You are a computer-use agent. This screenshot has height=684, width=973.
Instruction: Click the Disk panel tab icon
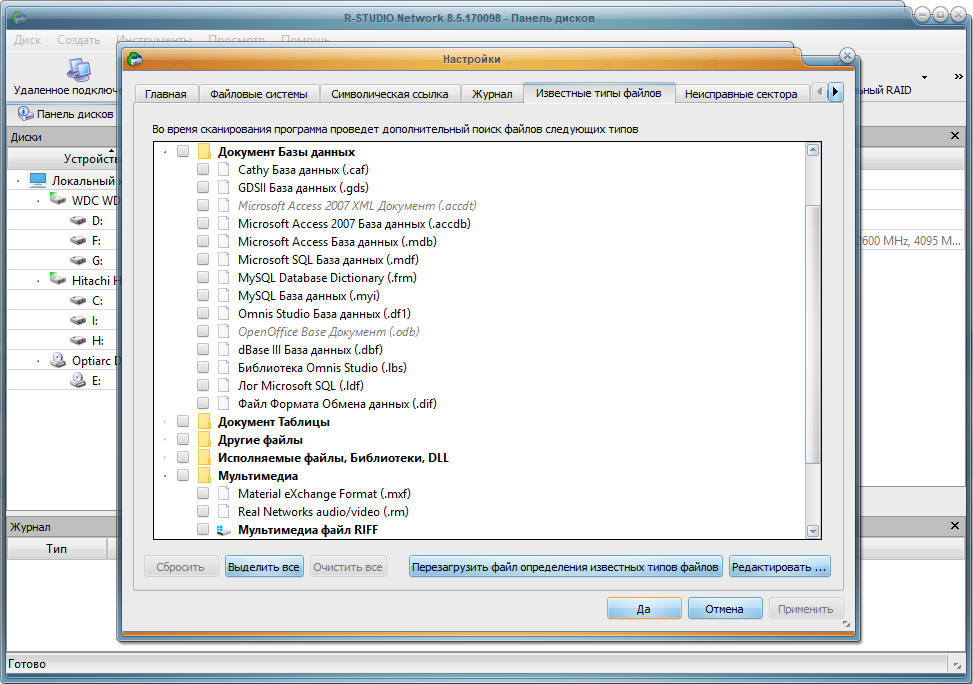[x=25, y=114]
